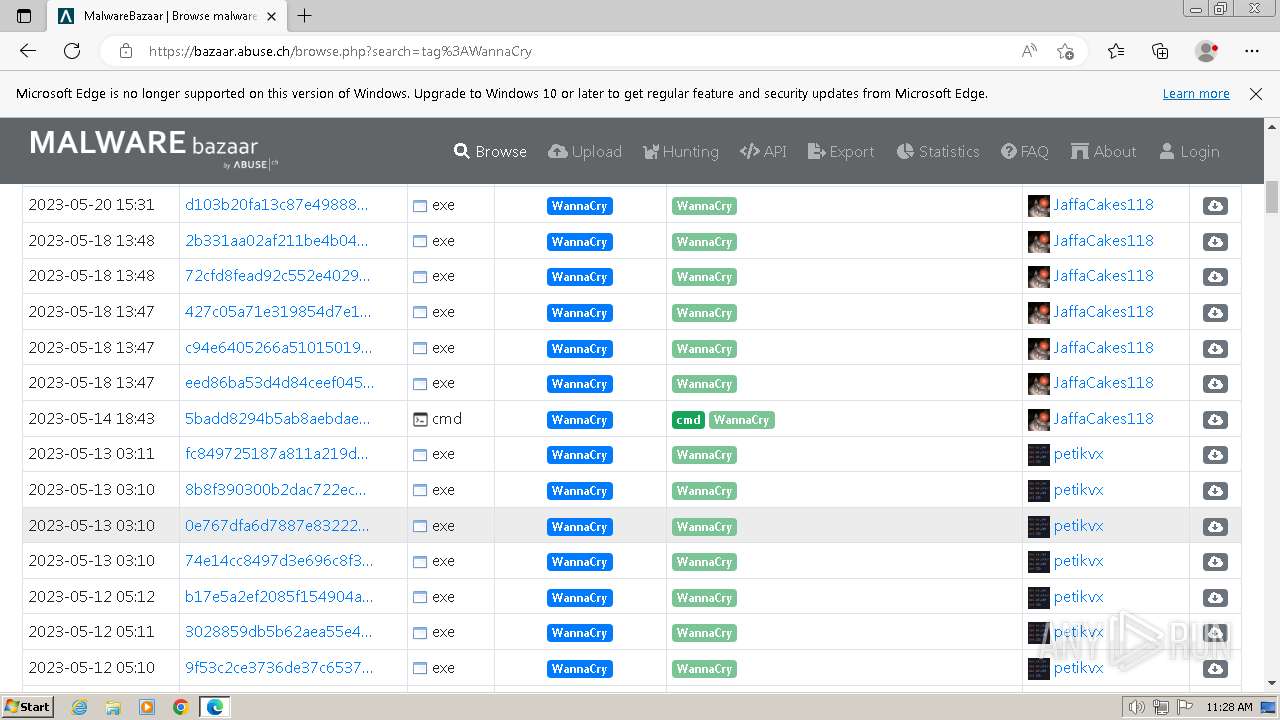Go back to previous page
The image size is (1280, 720).
click(28, 51)
